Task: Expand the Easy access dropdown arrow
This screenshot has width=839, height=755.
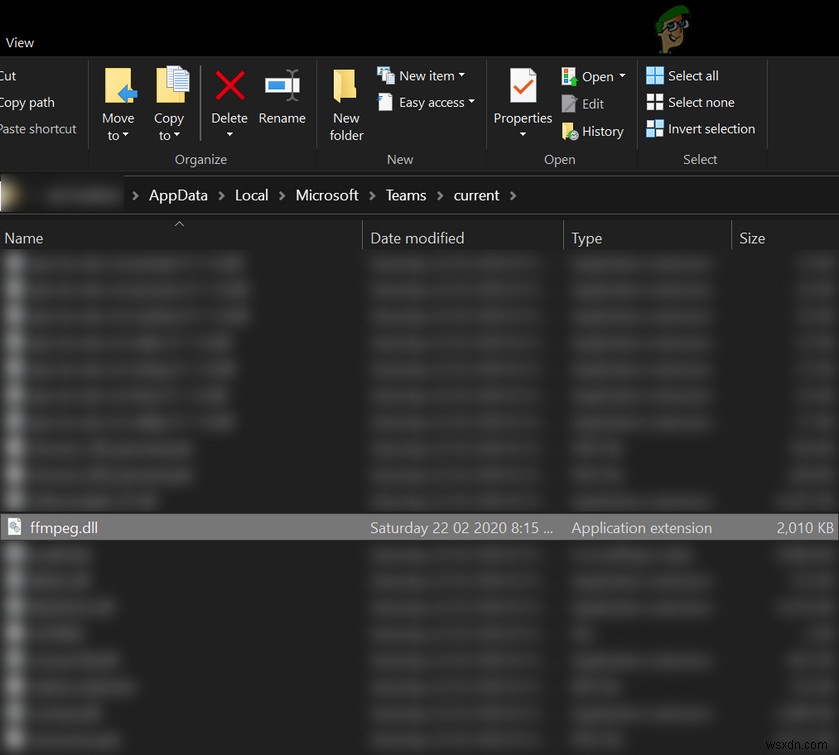Action: click(x=471, y=101)
